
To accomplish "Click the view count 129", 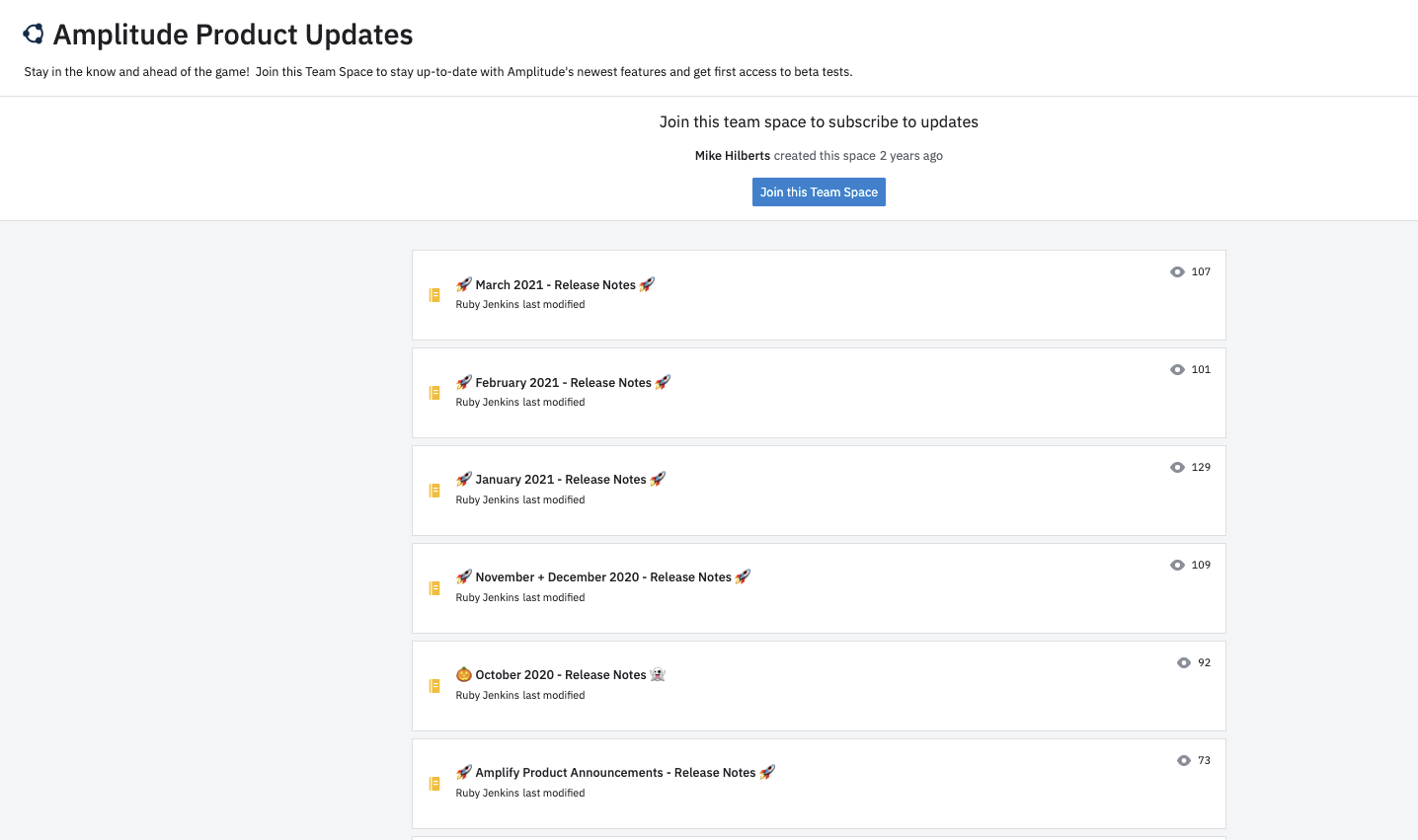I will click(1201, 468).
